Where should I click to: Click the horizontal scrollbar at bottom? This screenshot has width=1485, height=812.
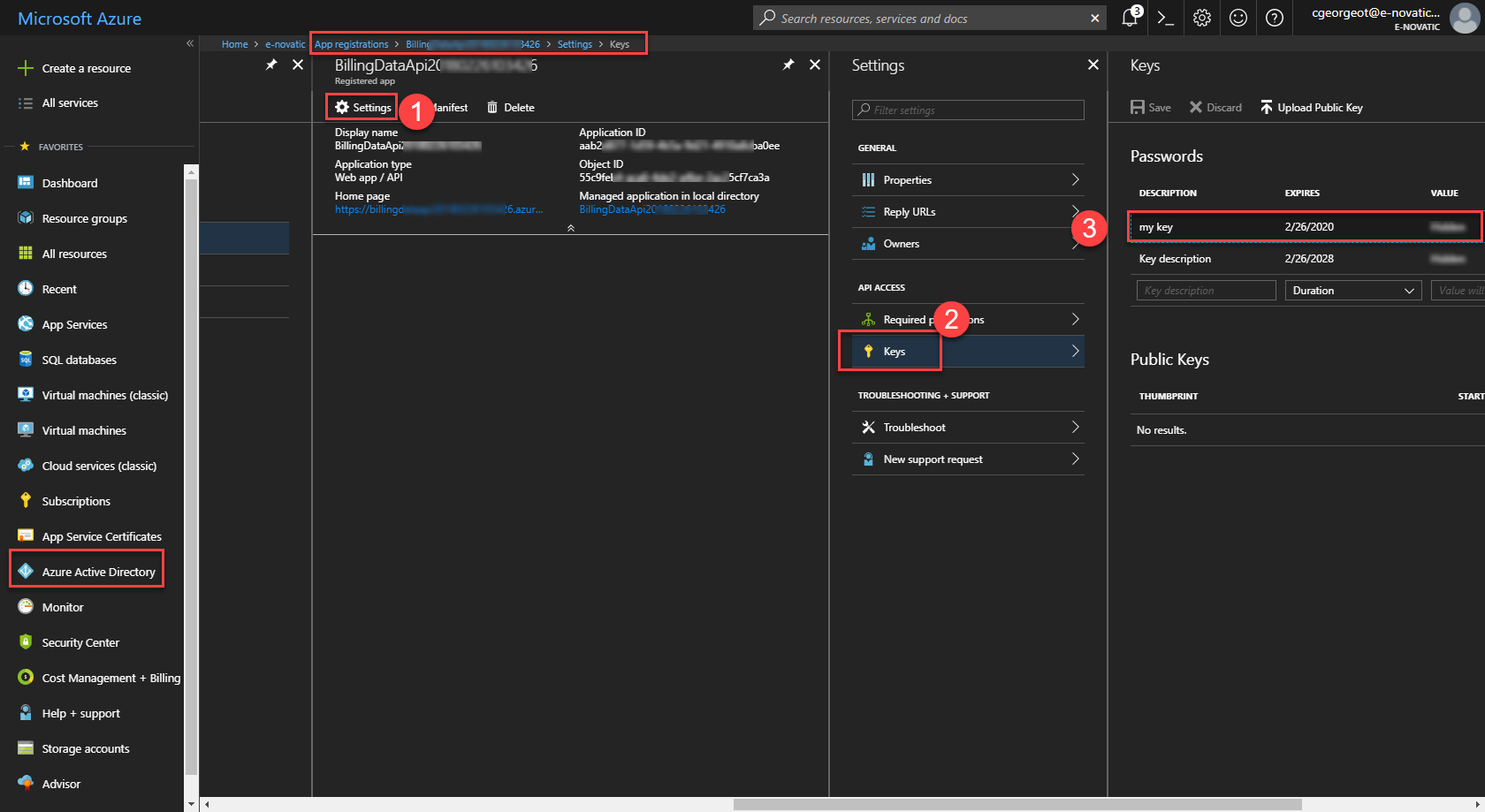pyautogui.click(x=1017, y=804)
